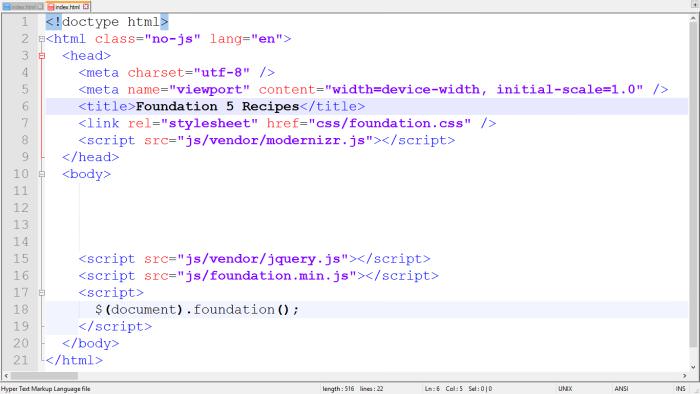
Task: Click the doctype html declaration text
Action: (107, 22)
